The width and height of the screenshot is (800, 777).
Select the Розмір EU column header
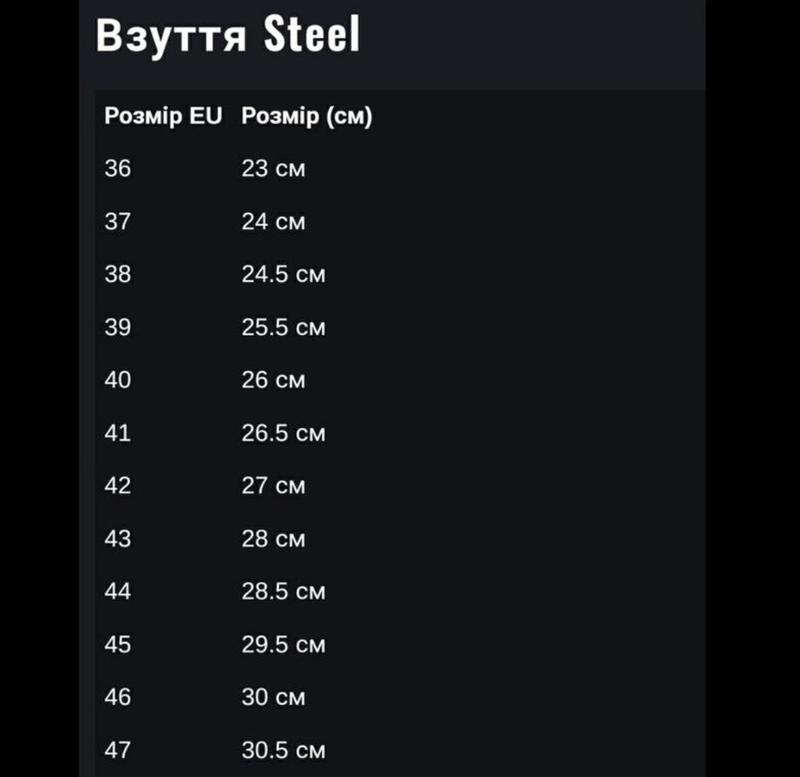(x=163, y=116)
